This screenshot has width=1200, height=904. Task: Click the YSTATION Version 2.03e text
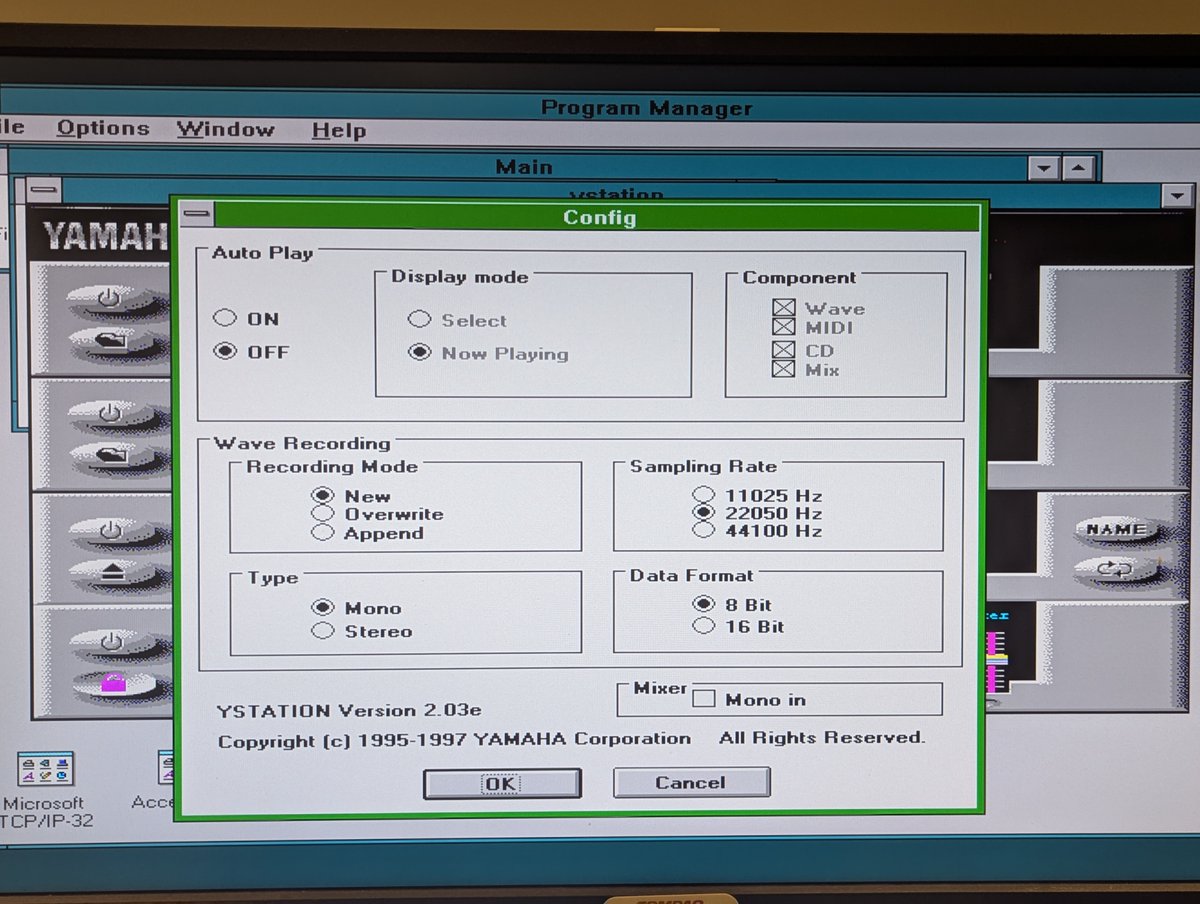point(349,711)
